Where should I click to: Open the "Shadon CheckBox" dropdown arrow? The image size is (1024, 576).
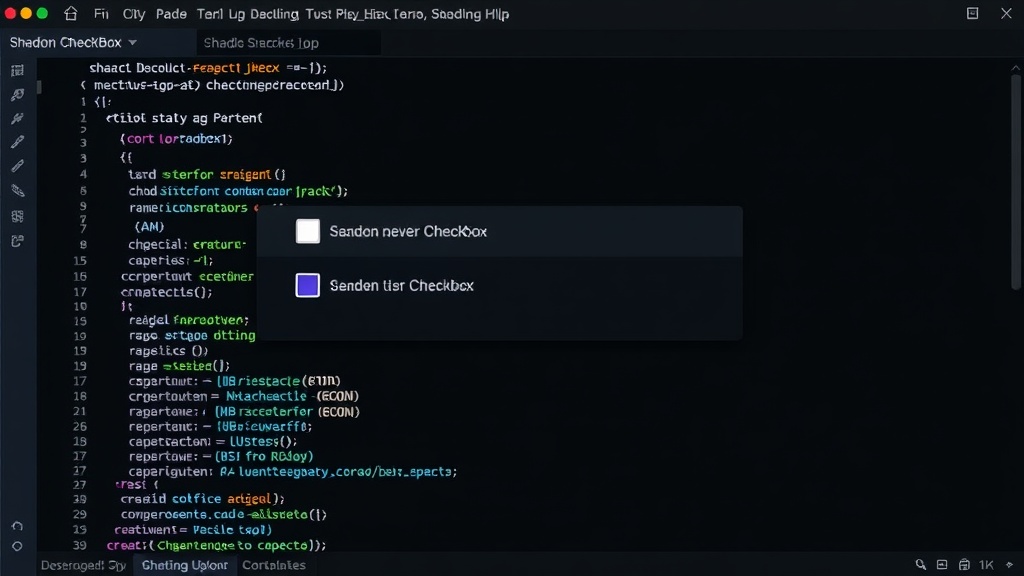133,42
